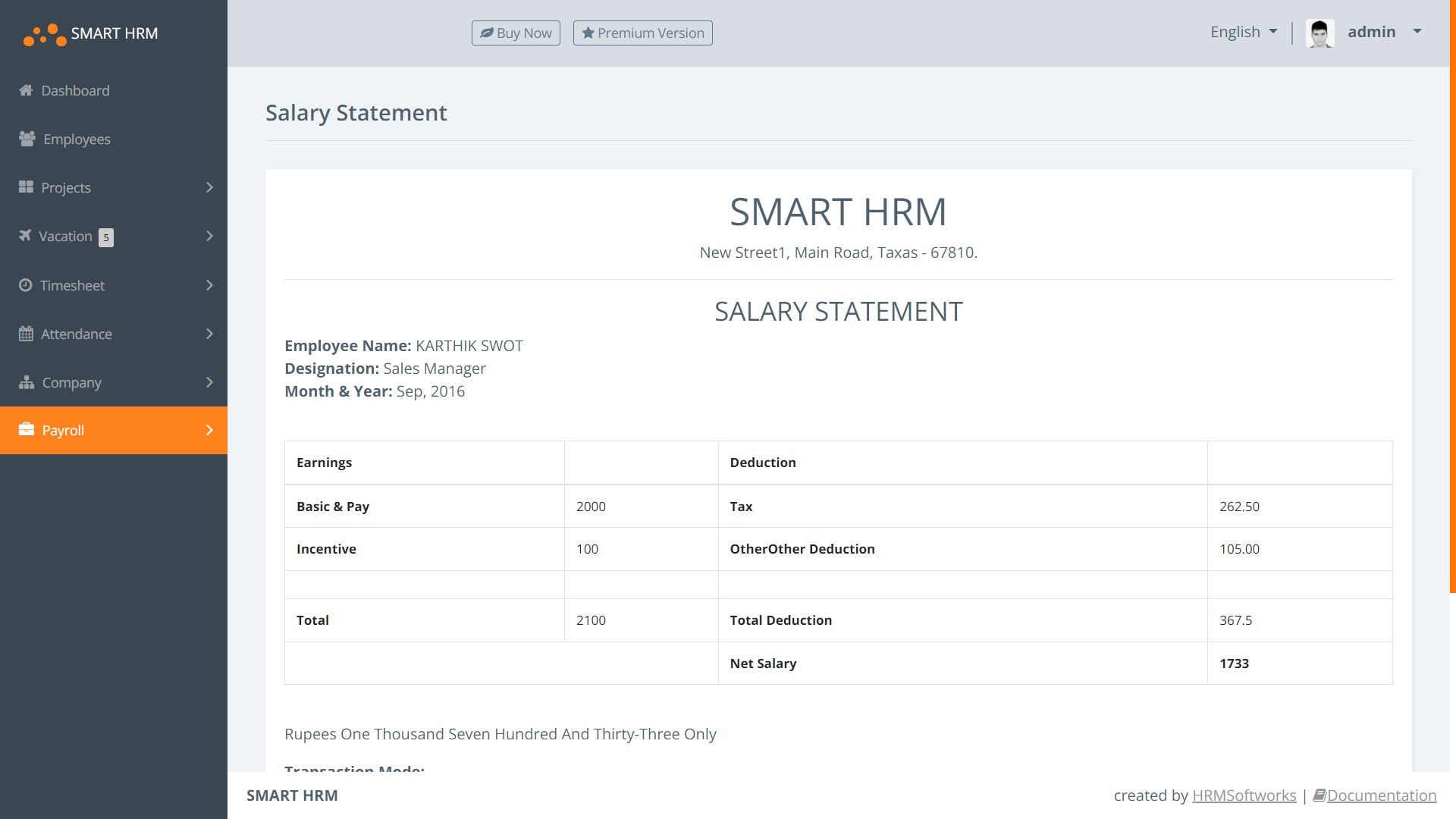Screen dimensions: 1456x819
Task: Click the Attendance calendar icon
Action: tap(26, 334)
